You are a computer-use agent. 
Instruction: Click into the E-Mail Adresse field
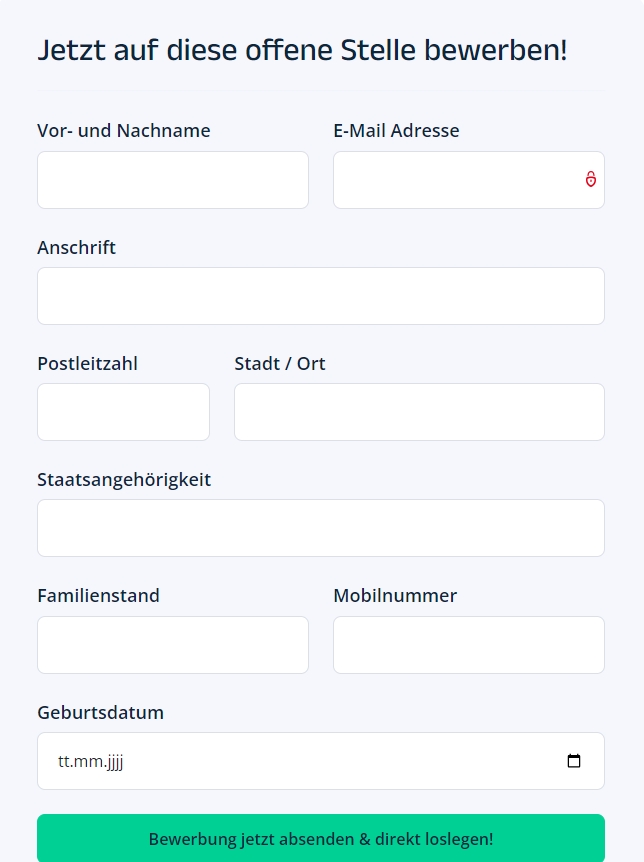469,180
